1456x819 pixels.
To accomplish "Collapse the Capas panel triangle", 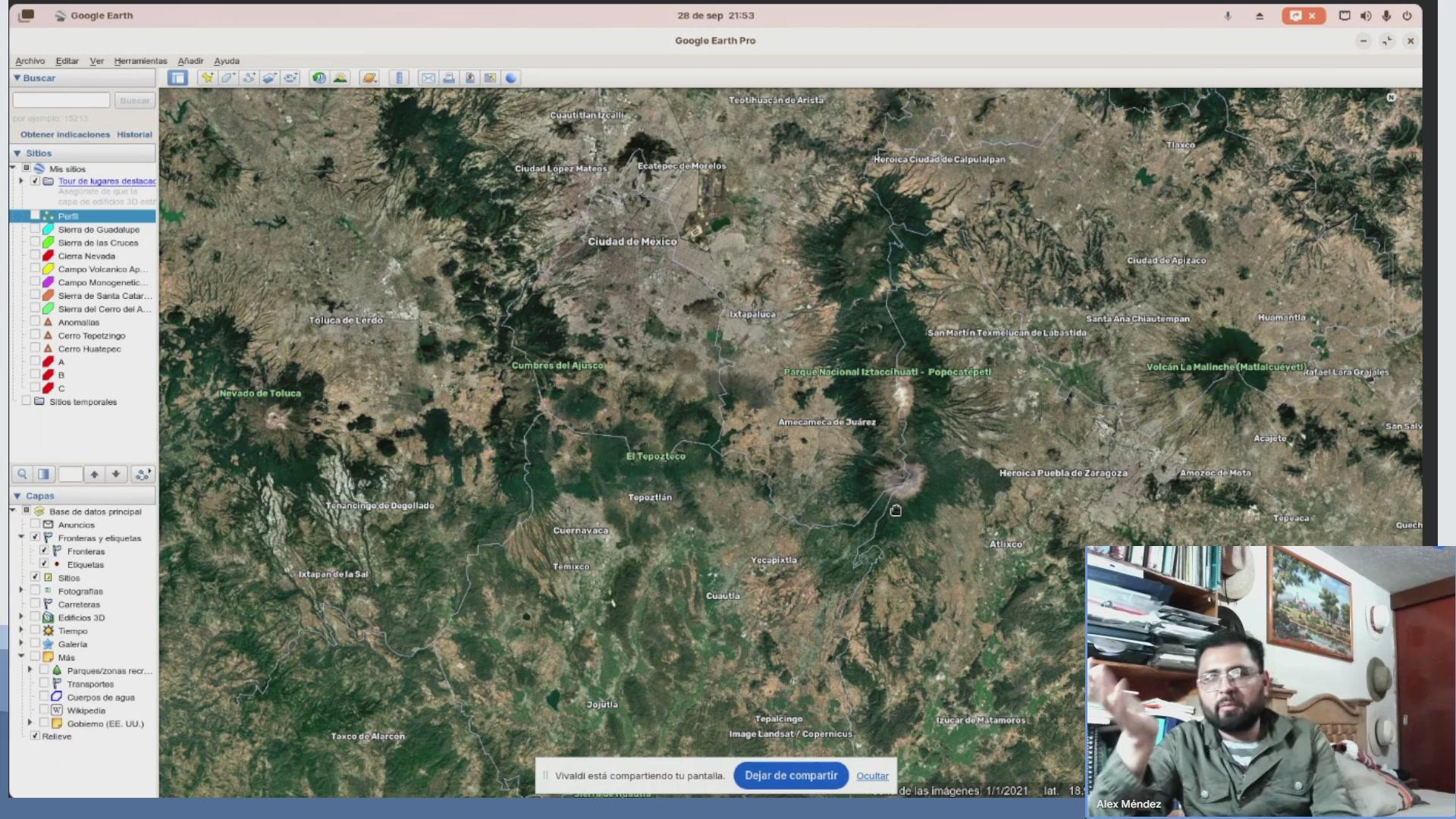I will (17, 496).
